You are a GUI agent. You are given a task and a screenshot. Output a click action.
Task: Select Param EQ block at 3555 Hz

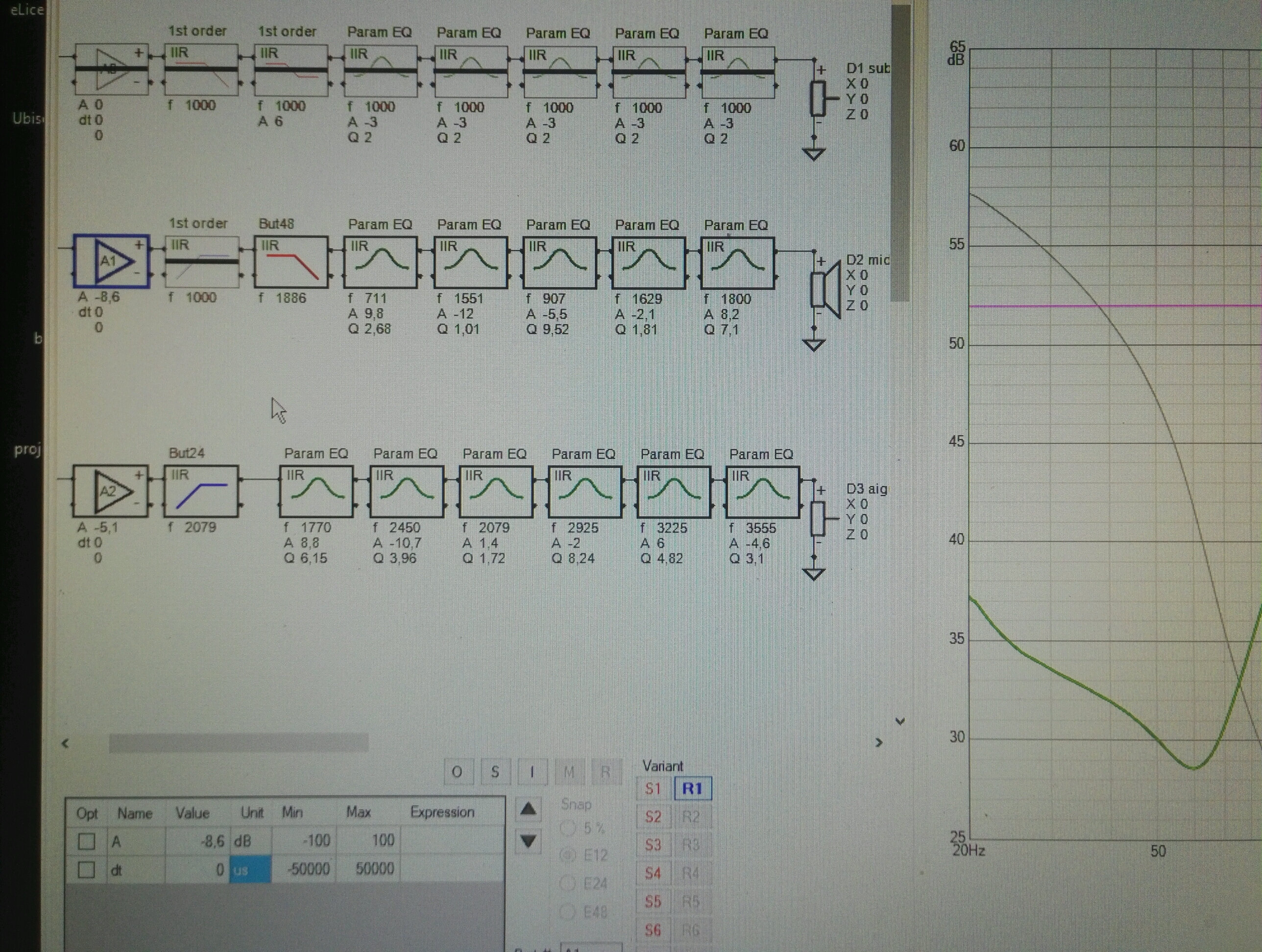click(x=762, y=492)
